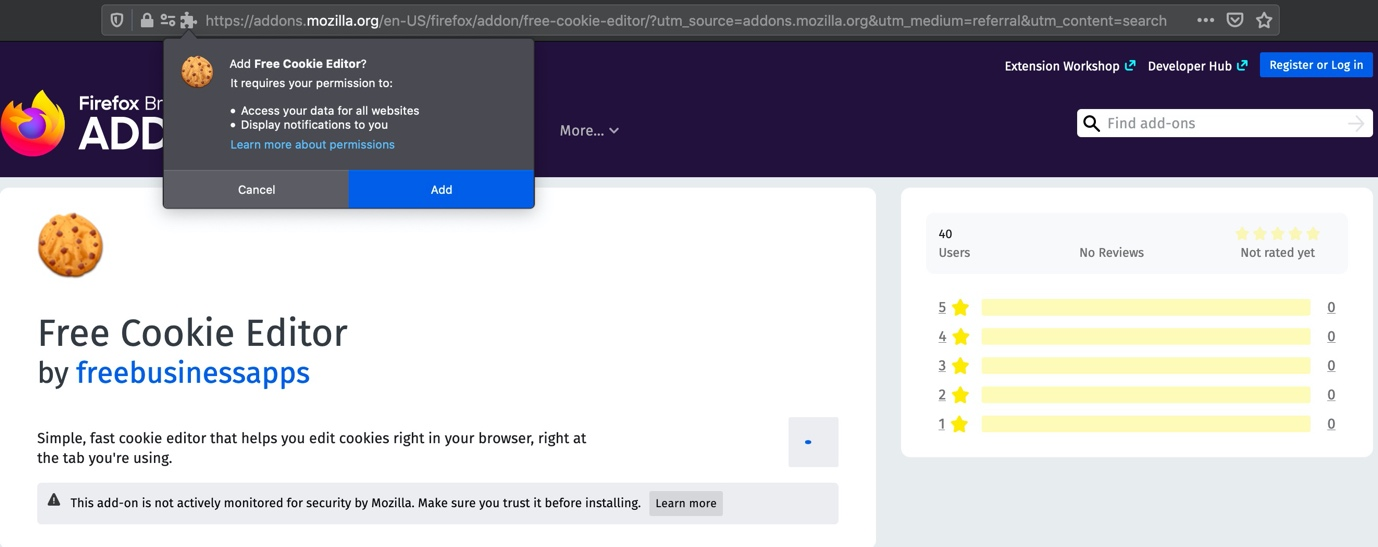The width and height of the screenshot is (1378, 547).
Task: Open Learn more about permissions link
Action: pos(312,145)
